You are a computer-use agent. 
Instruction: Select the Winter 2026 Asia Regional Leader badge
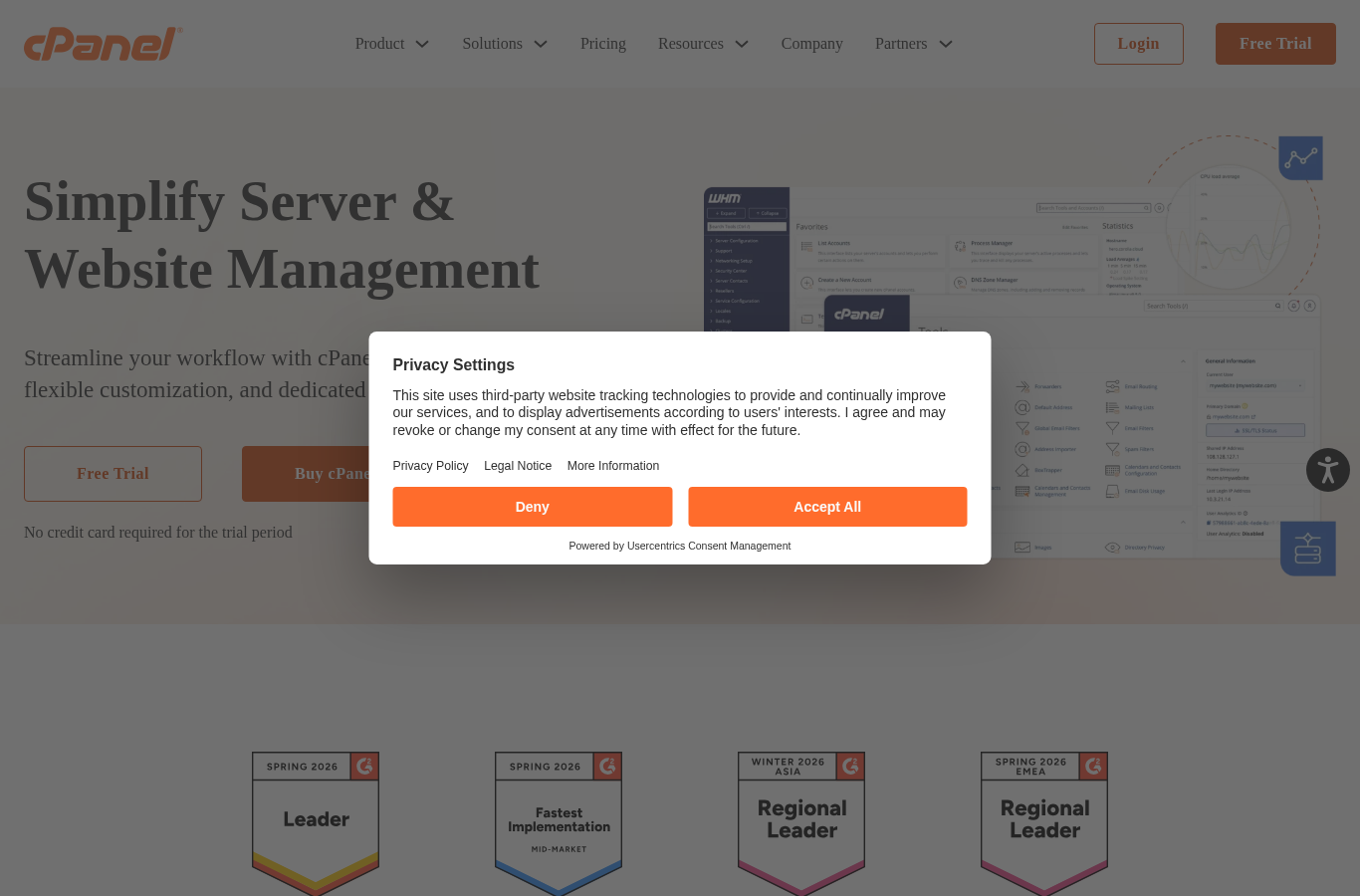pos(801,823)
